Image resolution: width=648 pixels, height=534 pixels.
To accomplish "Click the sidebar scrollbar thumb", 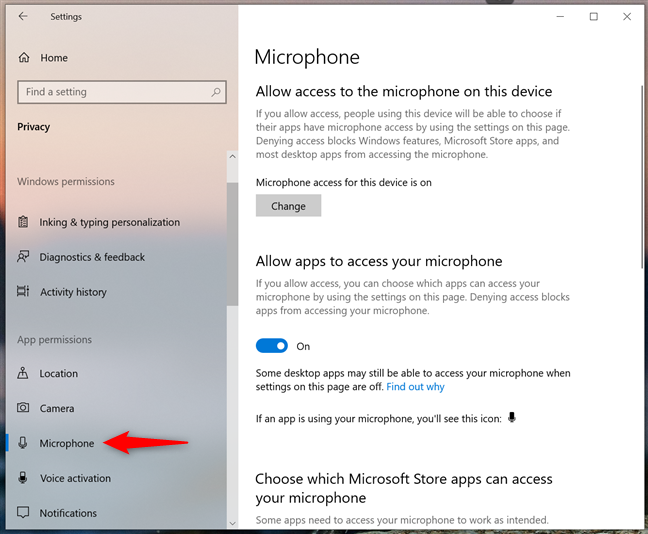I will tap(232, 244).
